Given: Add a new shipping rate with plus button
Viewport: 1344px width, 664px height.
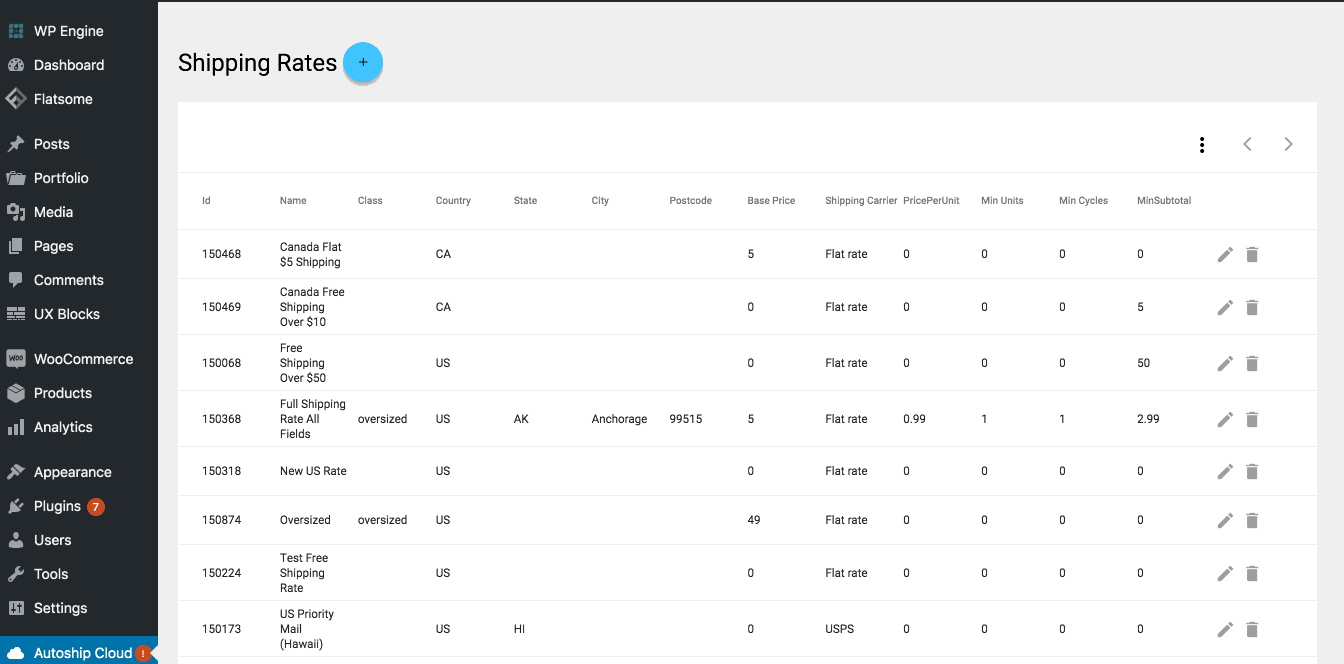Looking at the screenshot, I should pos(363,62).
